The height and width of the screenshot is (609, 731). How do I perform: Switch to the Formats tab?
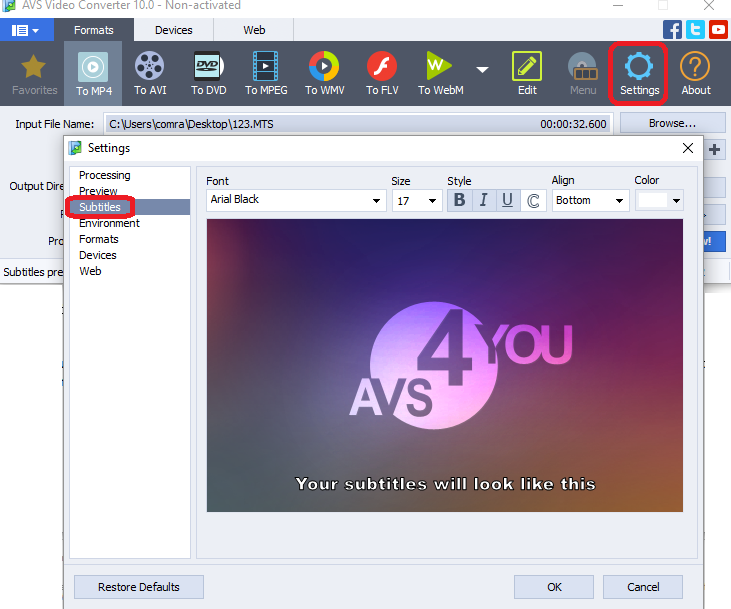coord(94,30)
